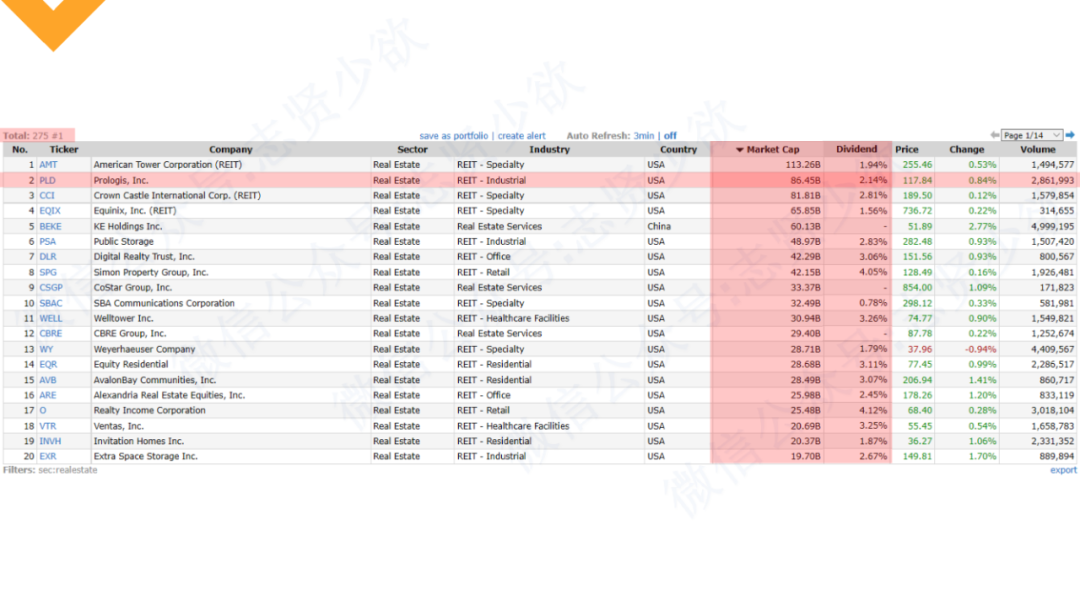
Task: Open the AMT ticker link
Action: pos(48,165)
